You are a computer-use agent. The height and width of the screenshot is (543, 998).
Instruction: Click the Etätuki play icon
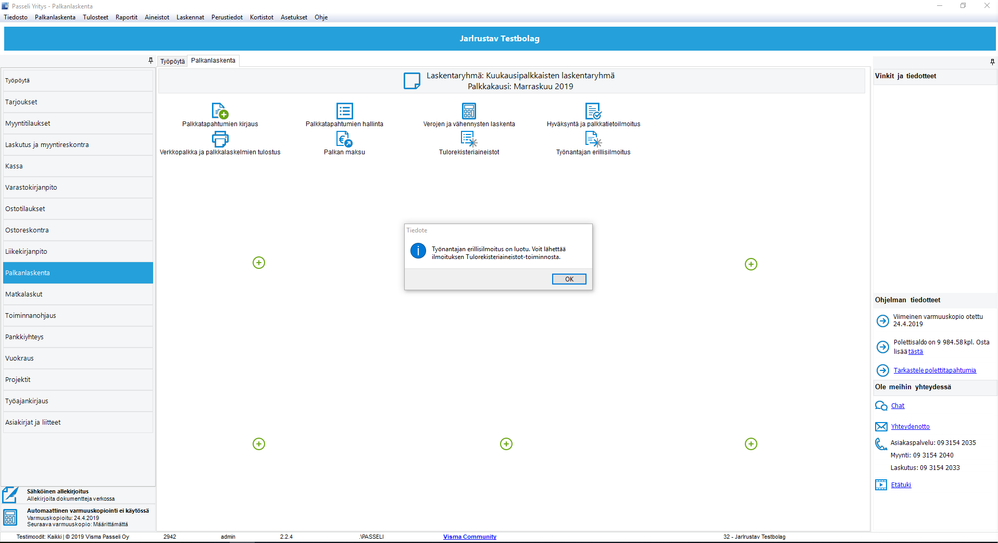tap(881, 484)
